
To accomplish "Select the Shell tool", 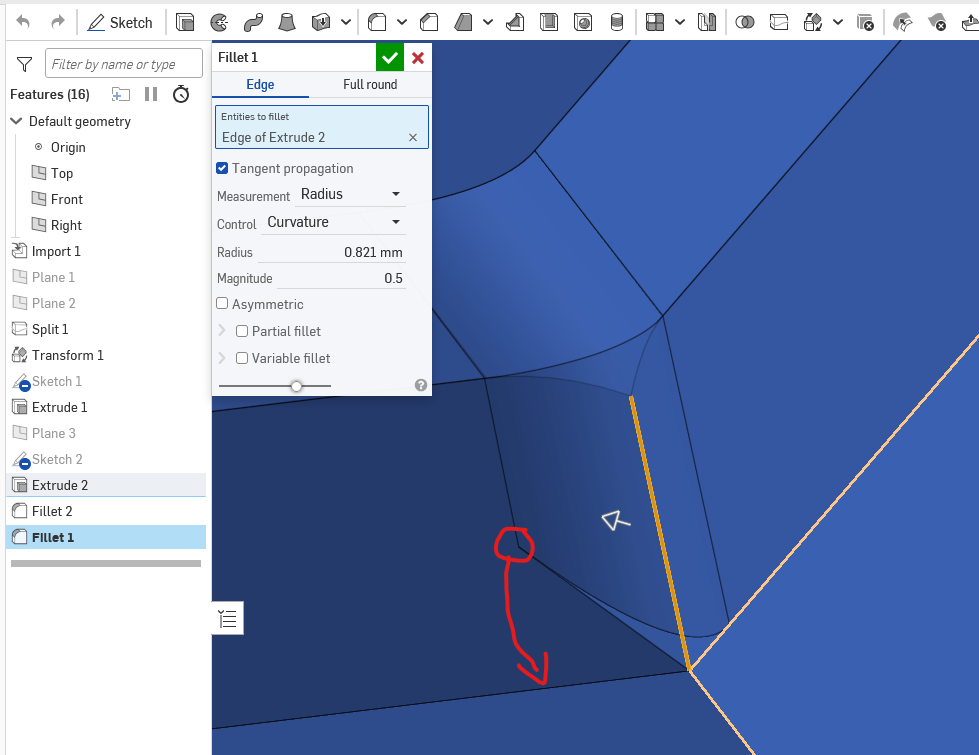I will point(549,22).
